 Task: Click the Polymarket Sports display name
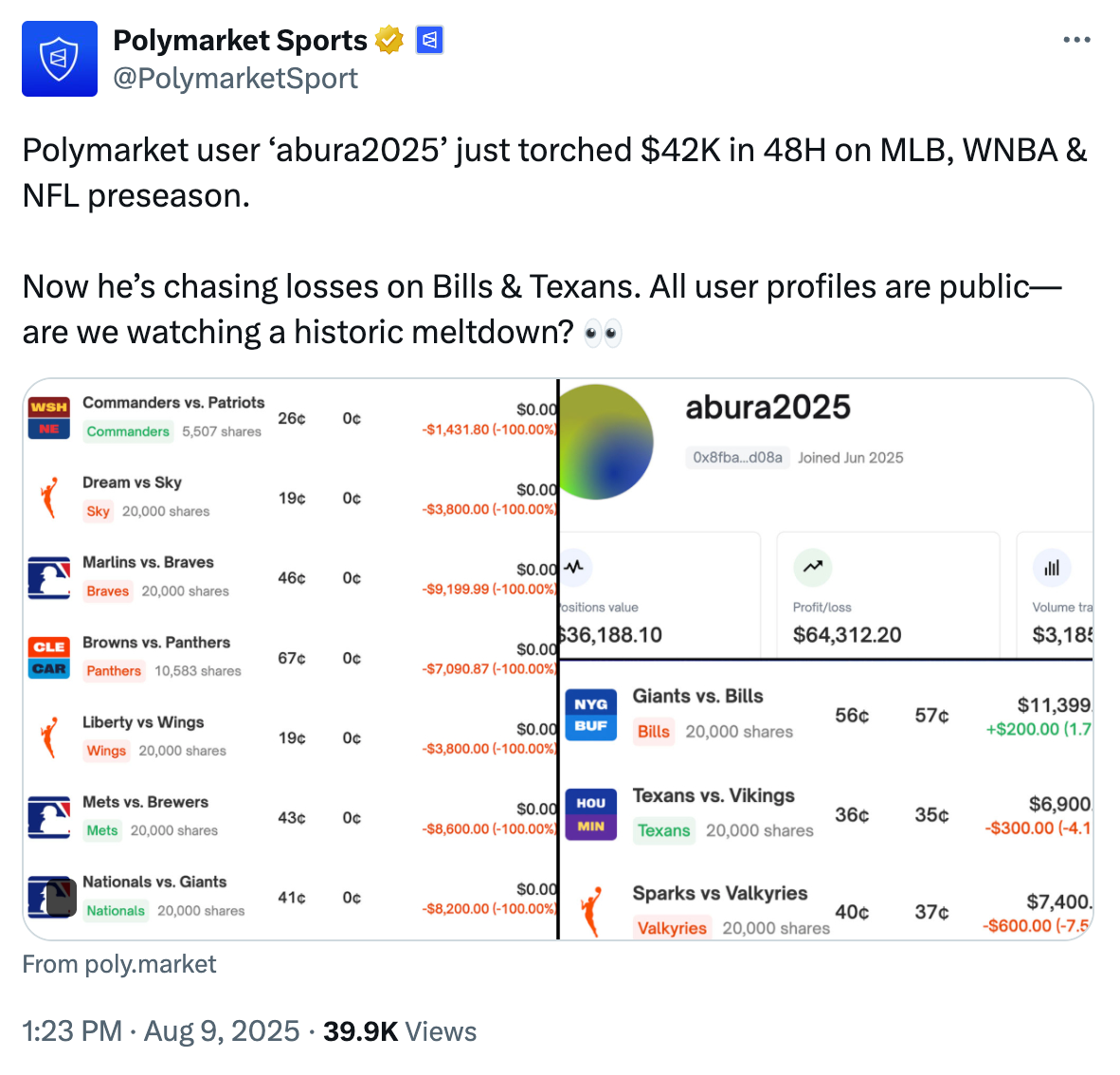[240, 40]
